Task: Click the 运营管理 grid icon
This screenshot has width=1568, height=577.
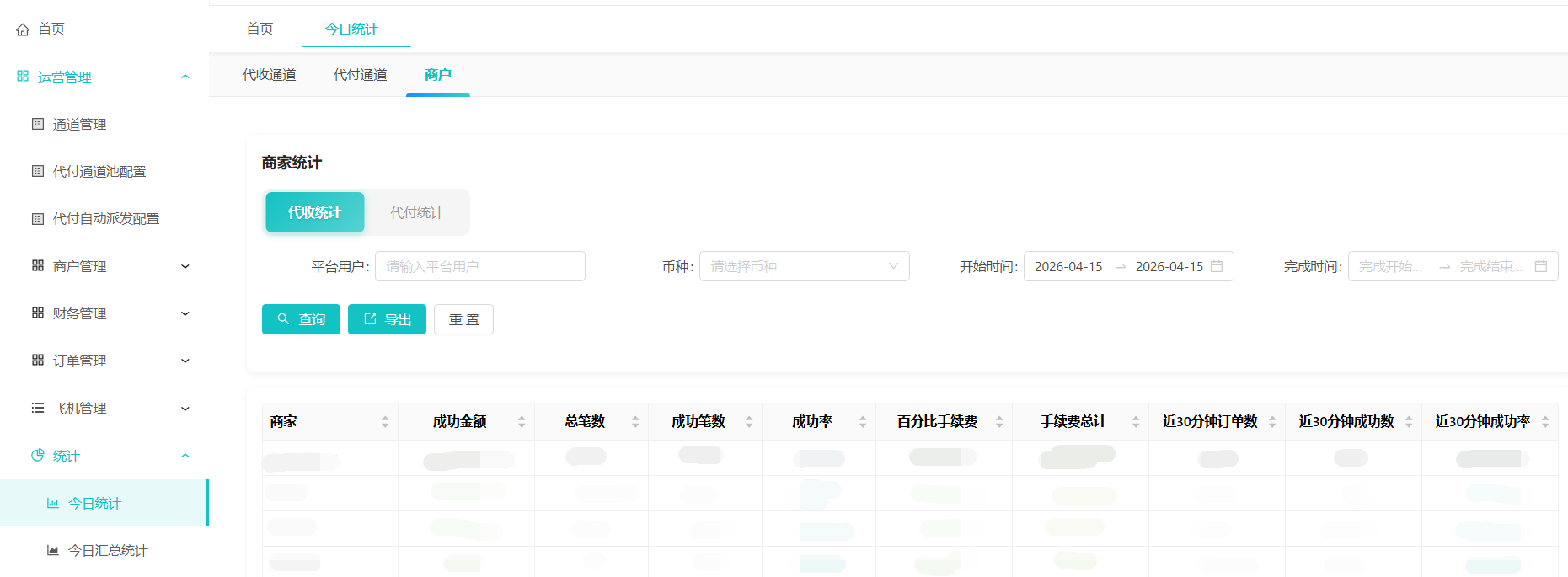Action: click(x=23, y=76)
